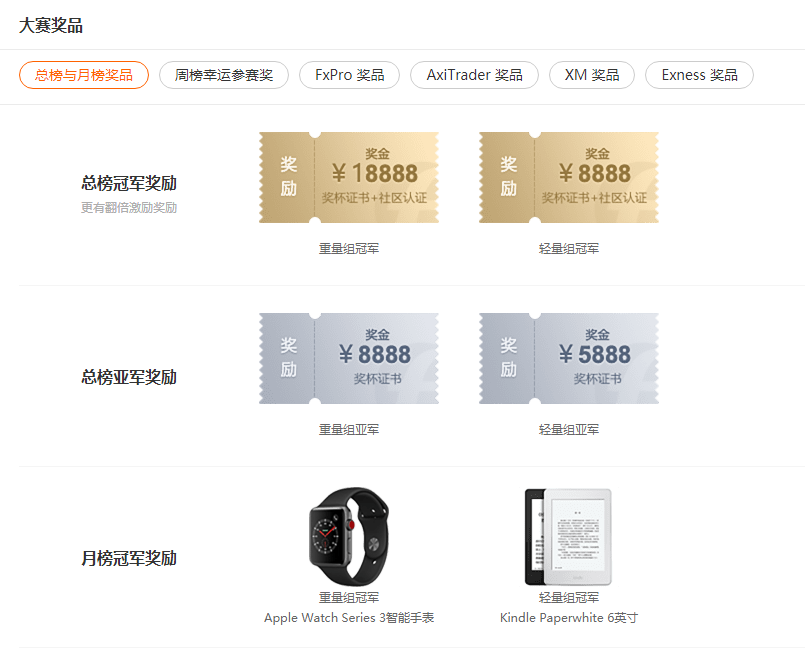Click the 更有翻倍激励奖励 subtitle
Screen dimensions: 805x653
[x=129, y=207]
